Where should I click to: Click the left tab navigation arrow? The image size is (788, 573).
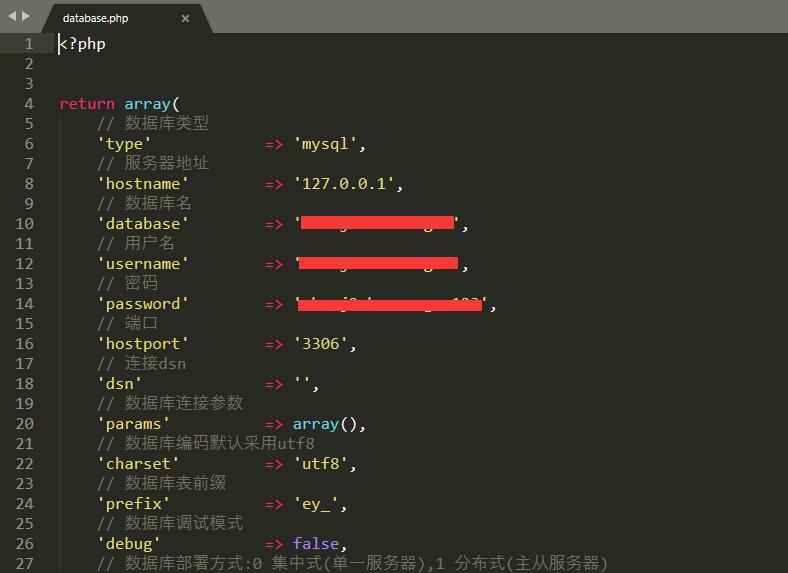point(12,16)
